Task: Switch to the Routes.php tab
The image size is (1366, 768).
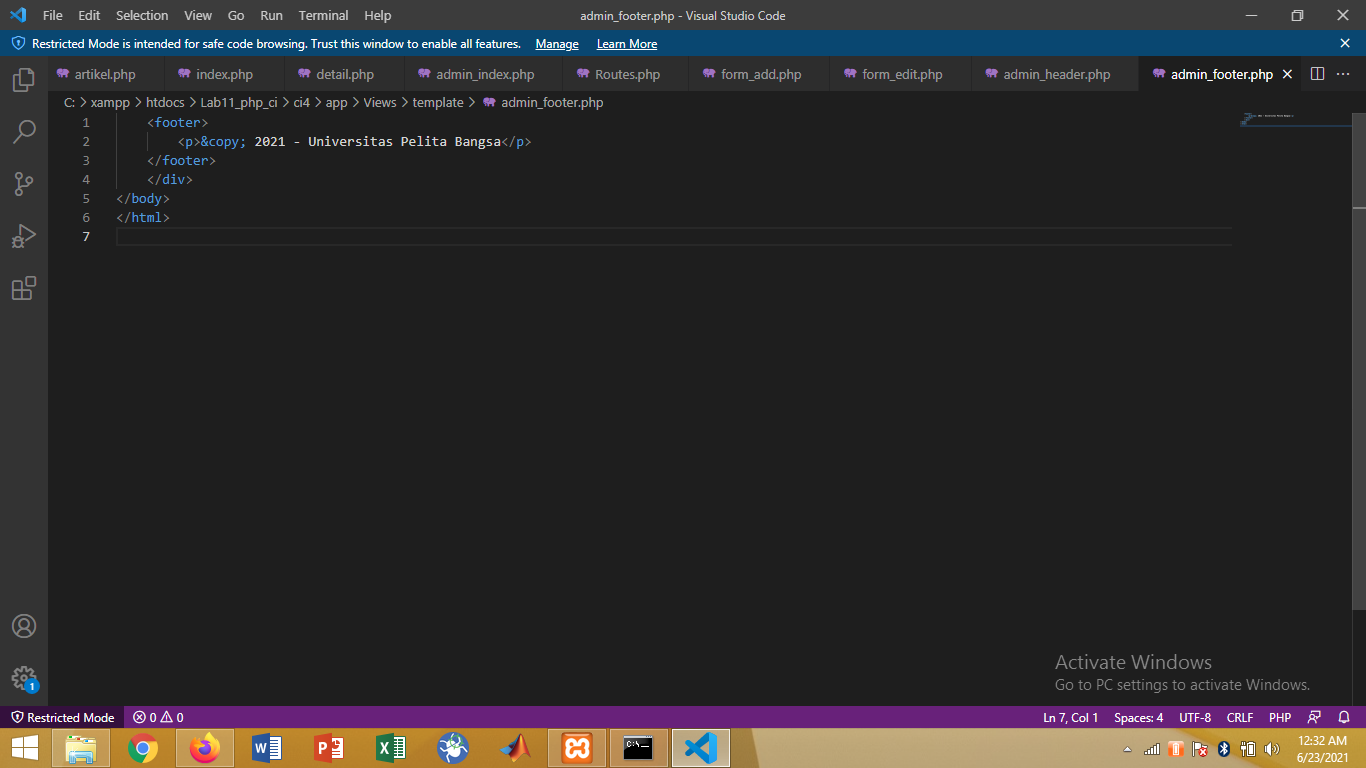Action: click(624, 73)
